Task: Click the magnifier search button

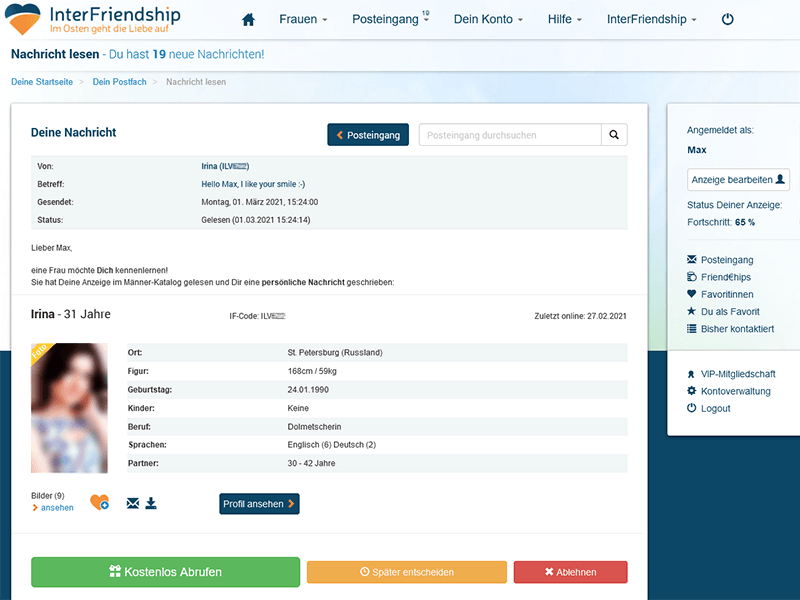Action: [x=615, y=135]
